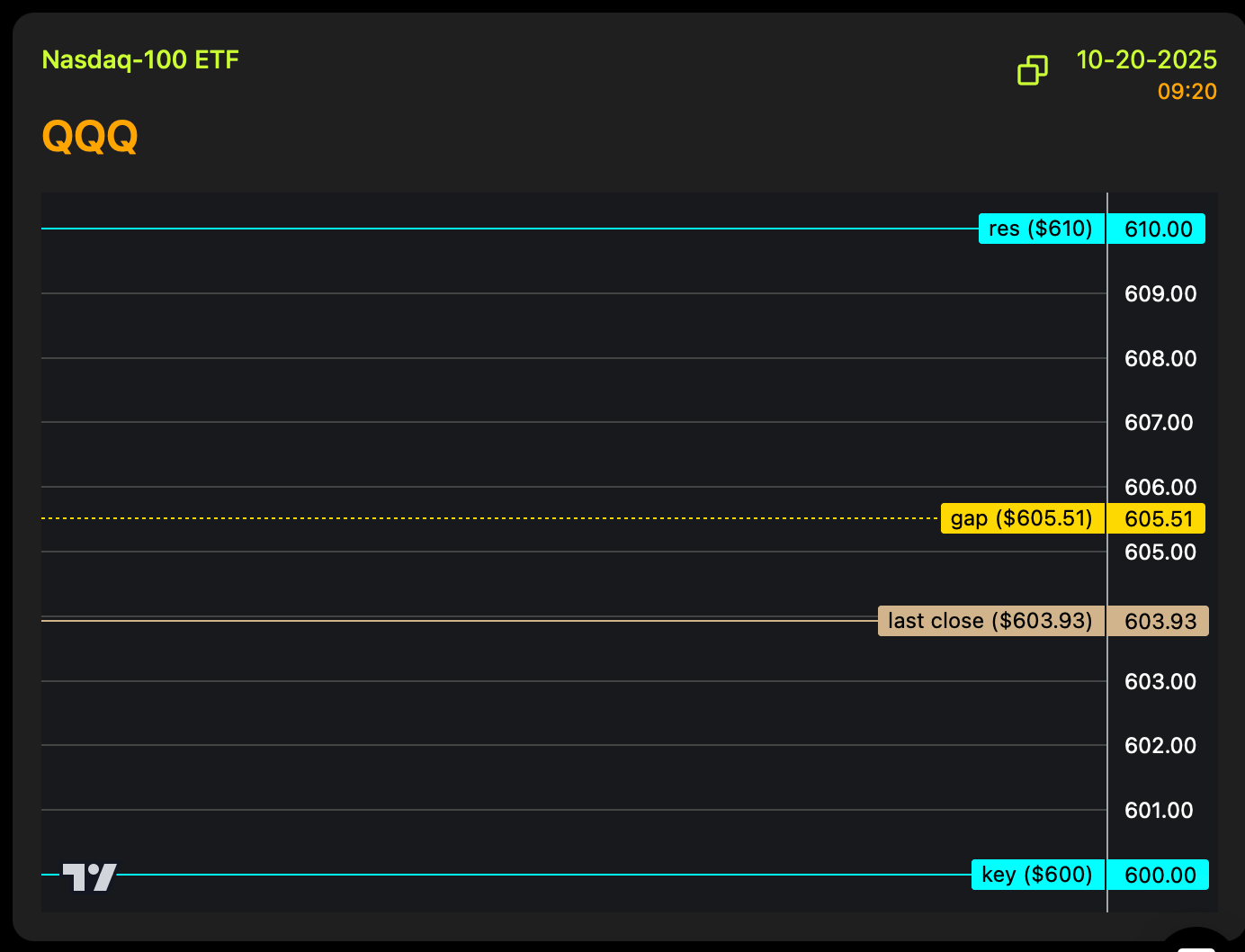Select the last close ($603.93) label
The image size is (1245, 952).
pyautogui.click(x=990, y=621)
